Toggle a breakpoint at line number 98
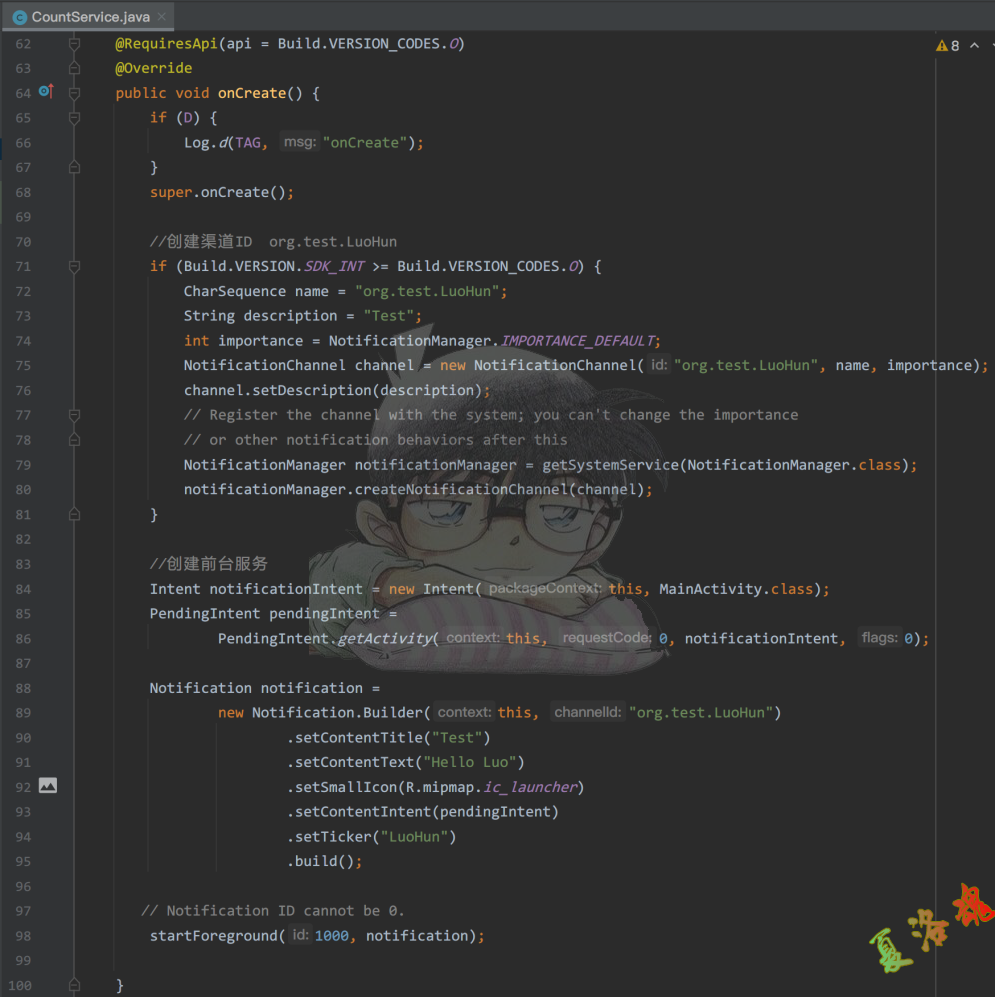The width and height of the screenshot is (995, 997). (x=23, y=936)
